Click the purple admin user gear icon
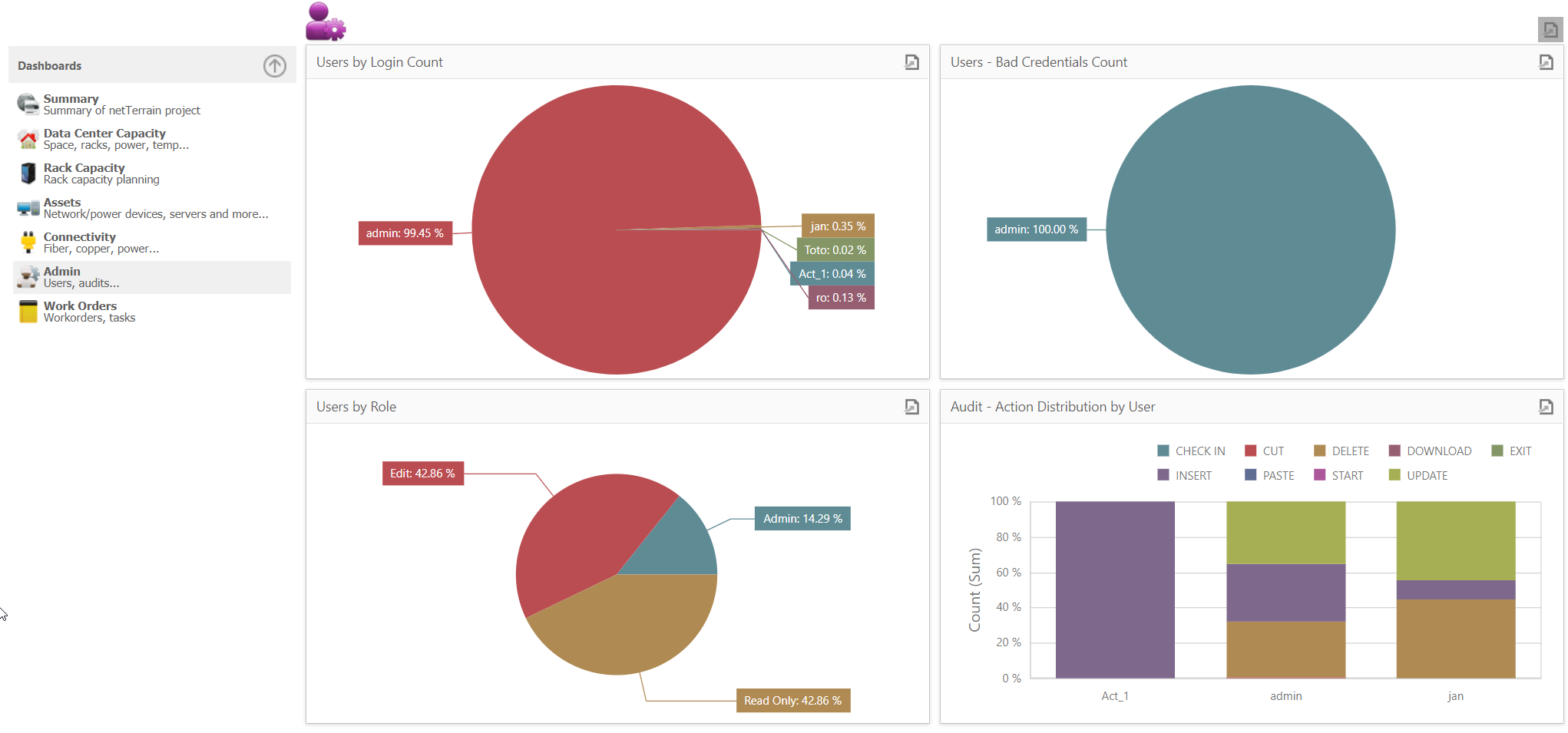This screenshot has width=1568, height=733. [326, 21]
